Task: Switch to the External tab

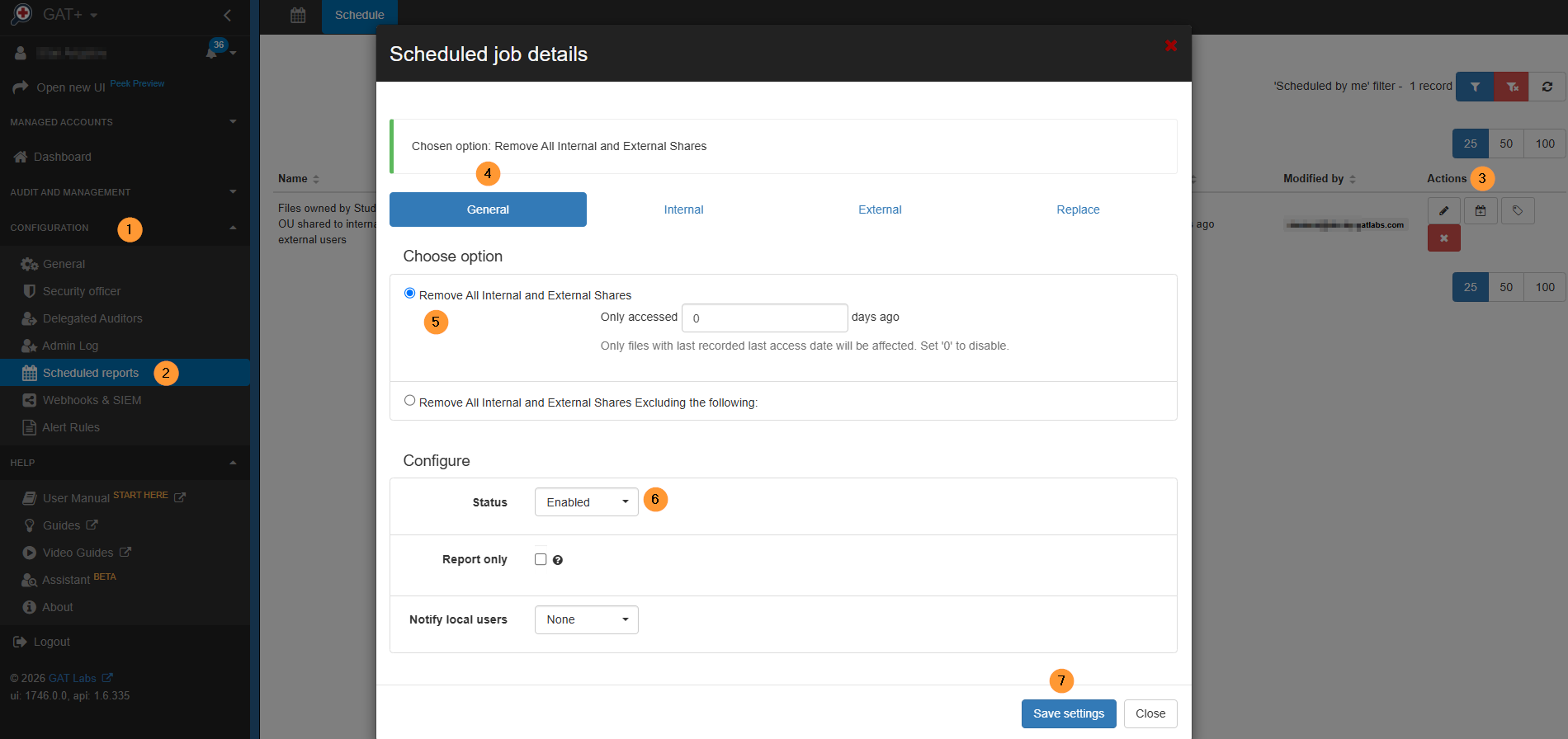Action: (880, 209)
